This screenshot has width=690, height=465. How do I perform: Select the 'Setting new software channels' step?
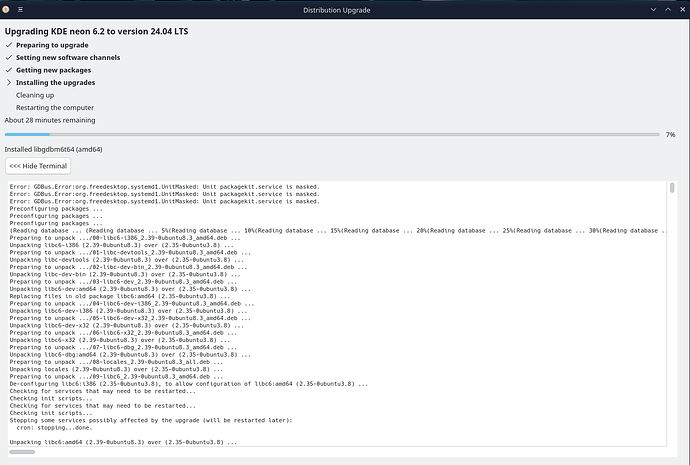tap(68, 58)
